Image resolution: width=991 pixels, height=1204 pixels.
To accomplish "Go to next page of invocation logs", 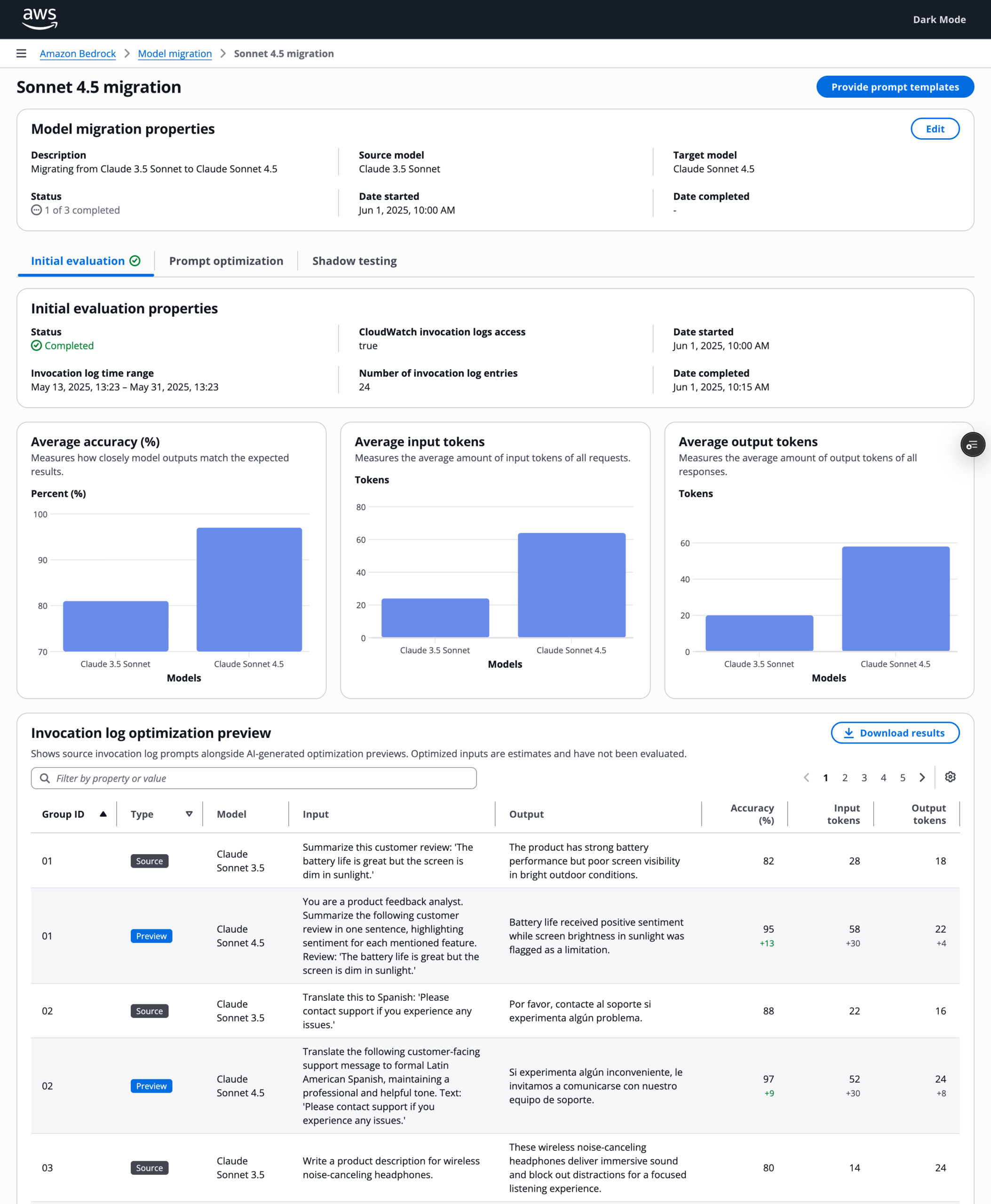I will pos(922,777).
